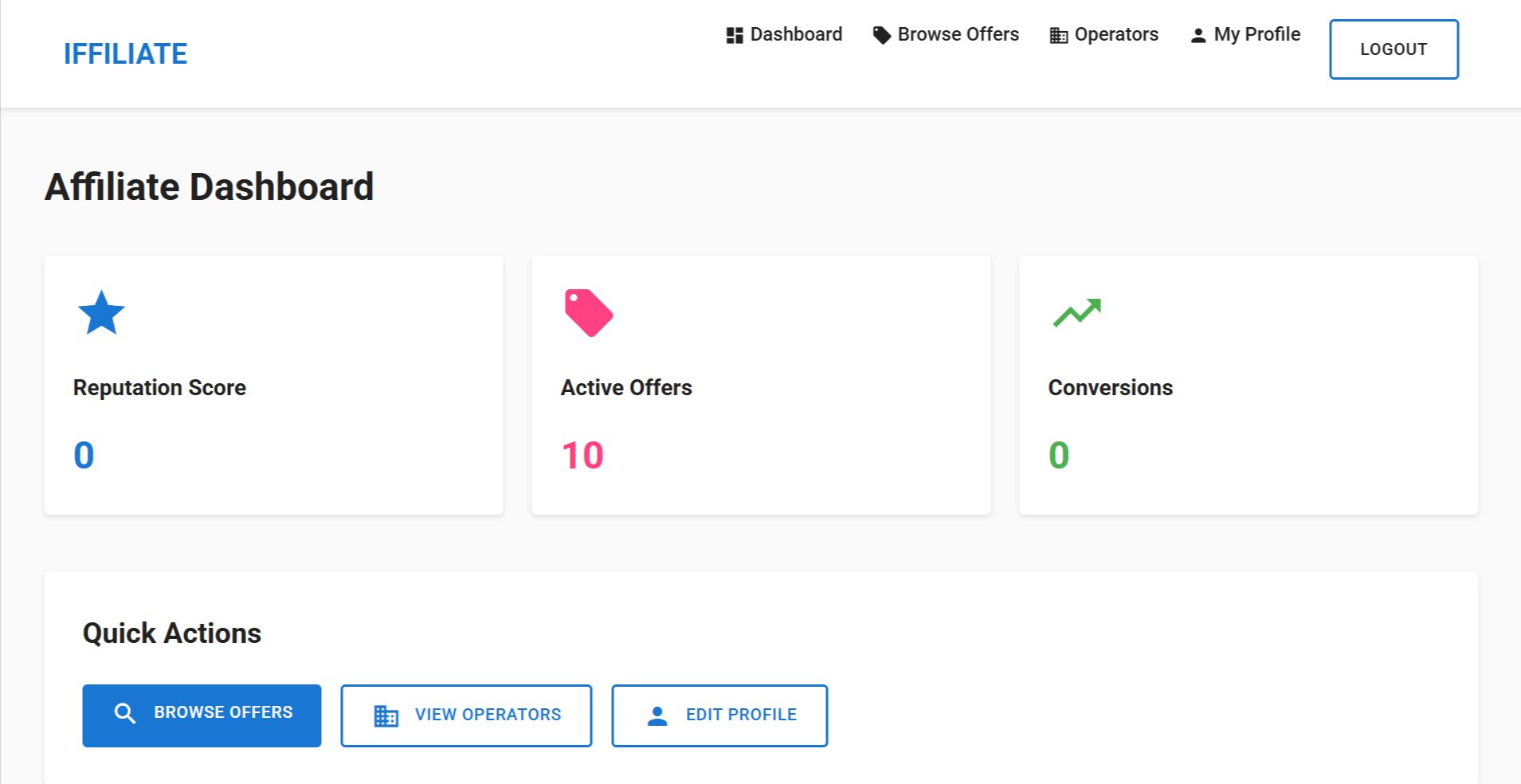Click the Quick Actions heading
The width and height of the screenshot is (1521, 784).
point(172,633)
